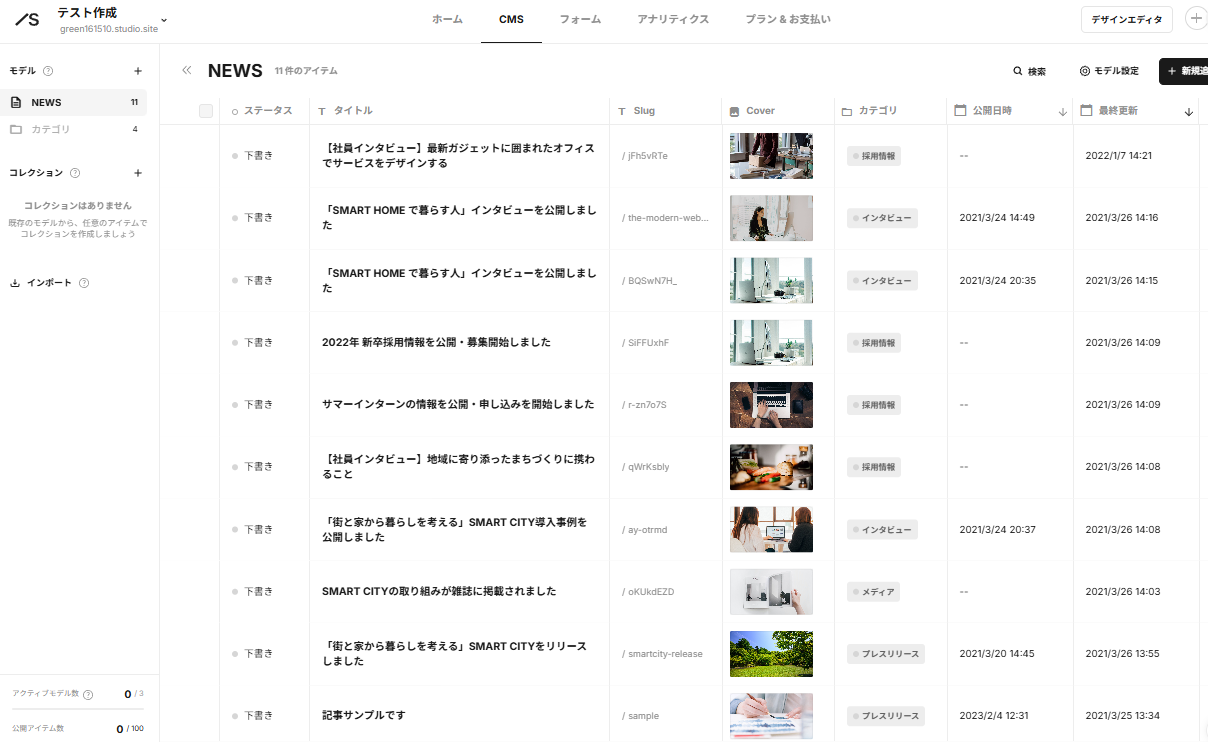The height and width of the screenshot is (742, 1208).
Task: Open the project switcher chevron under テスト作成
Action: [x=163, y=20]
